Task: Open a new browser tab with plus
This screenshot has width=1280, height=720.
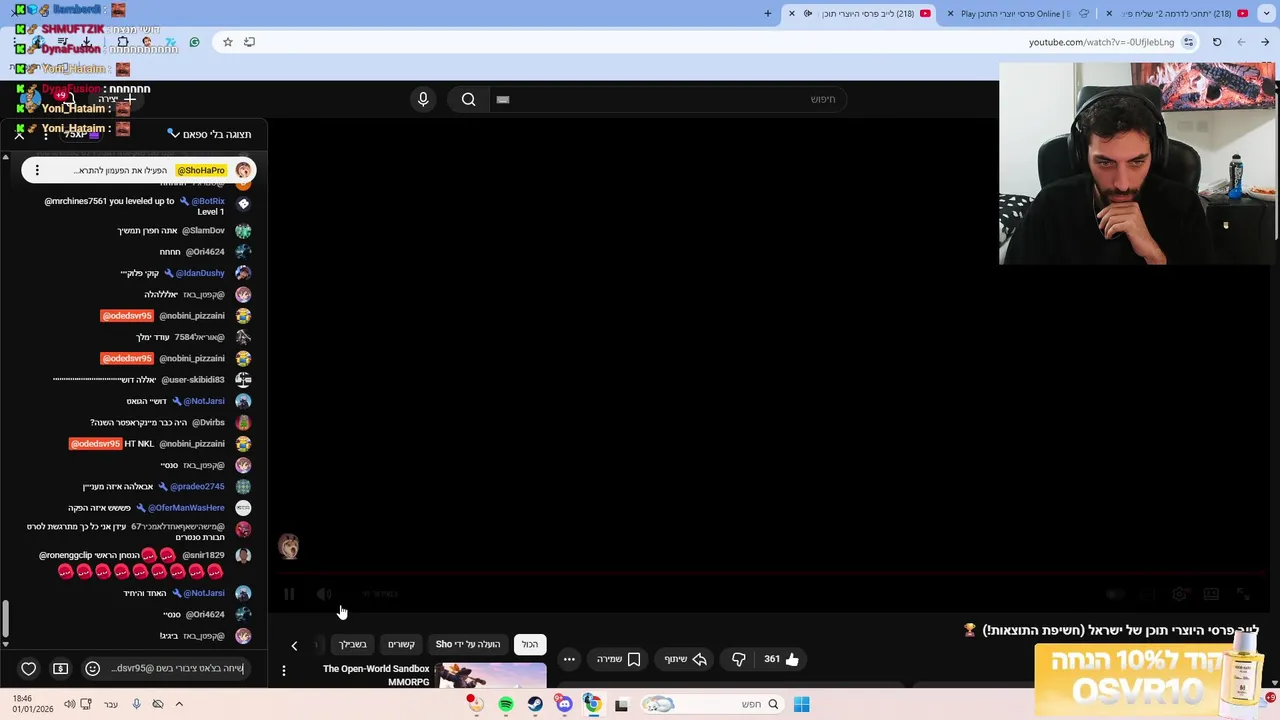Action: click(x=768, y=13)
